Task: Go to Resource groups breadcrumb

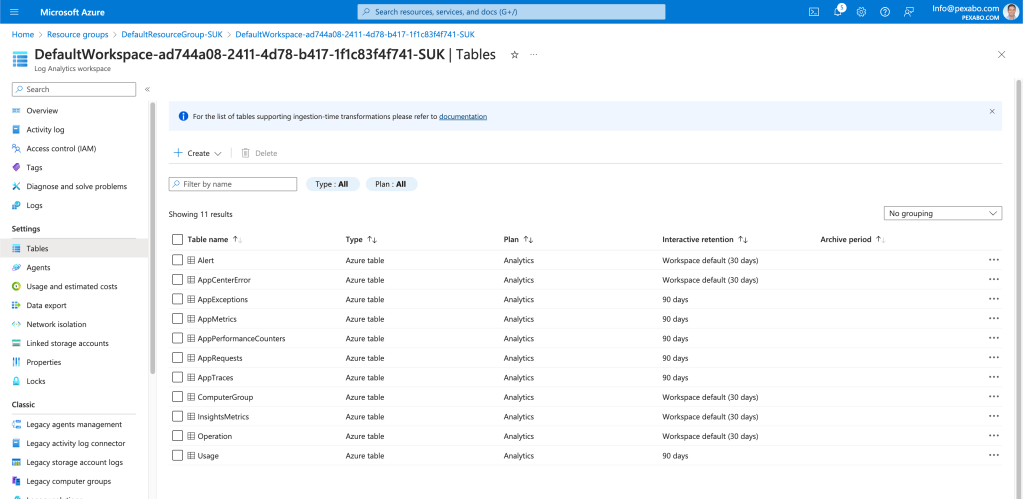Action: [78, 34]
